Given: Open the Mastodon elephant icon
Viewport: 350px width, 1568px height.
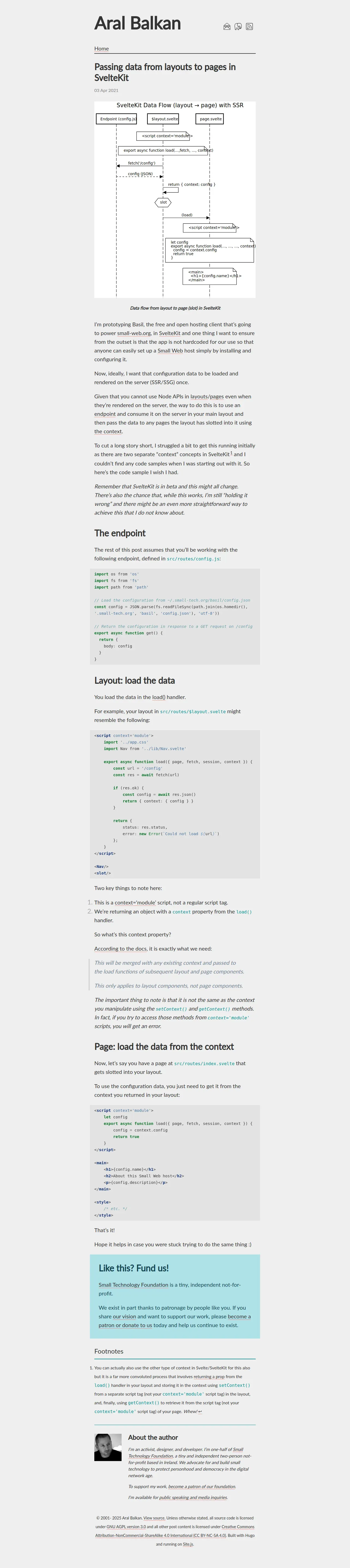Looking at the screenshot, I should click(238, 26).
